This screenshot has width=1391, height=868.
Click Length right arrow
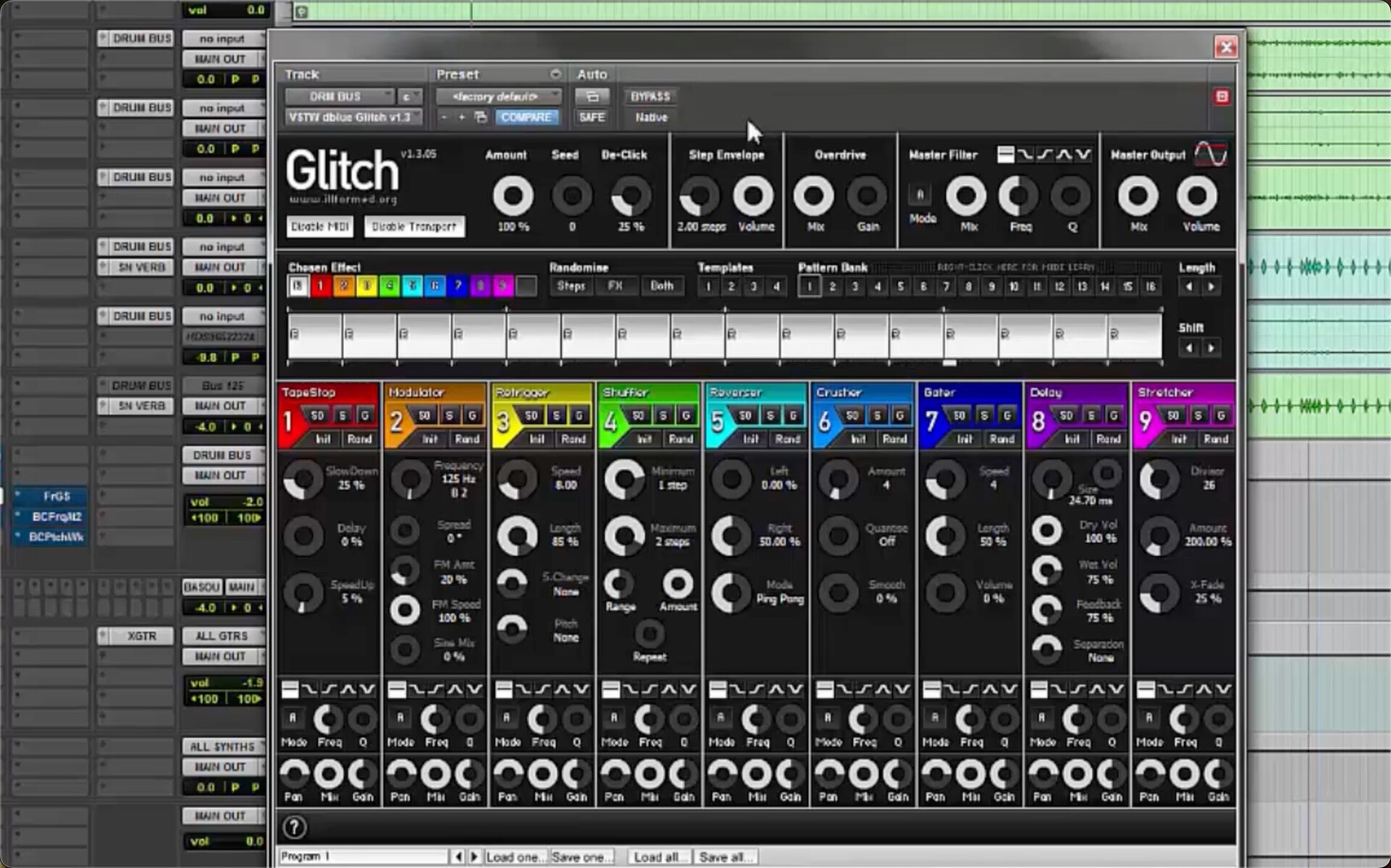(x=1211, y=287)
